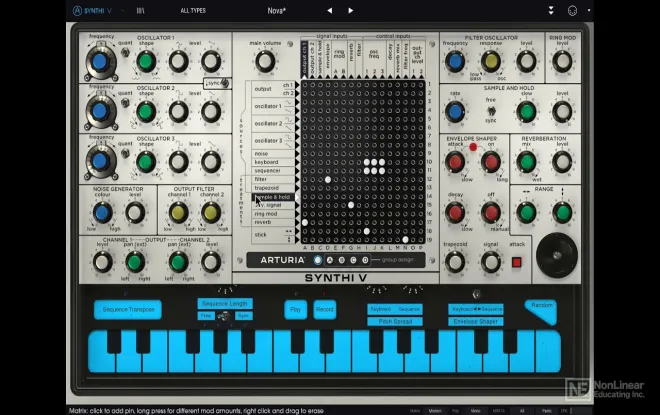Select the default group assign circle

318,260
